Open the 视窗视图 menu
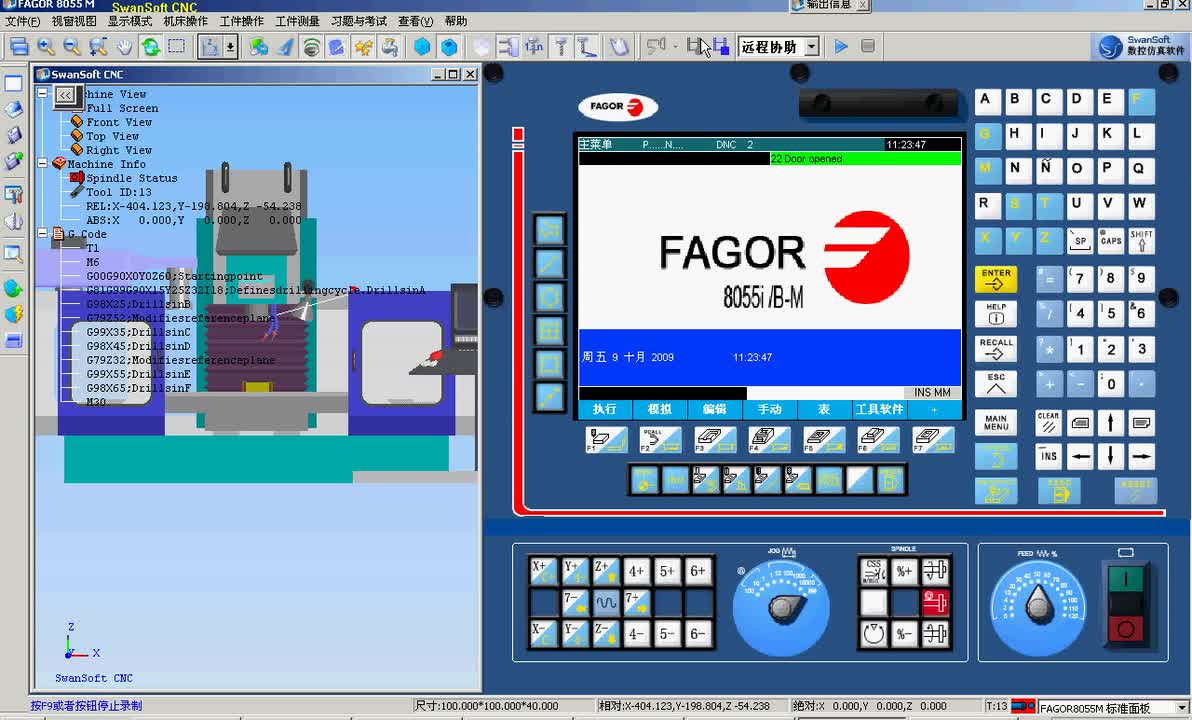Screen dimensions: 1192x720 pyautogui.click(x=74, y=21)
